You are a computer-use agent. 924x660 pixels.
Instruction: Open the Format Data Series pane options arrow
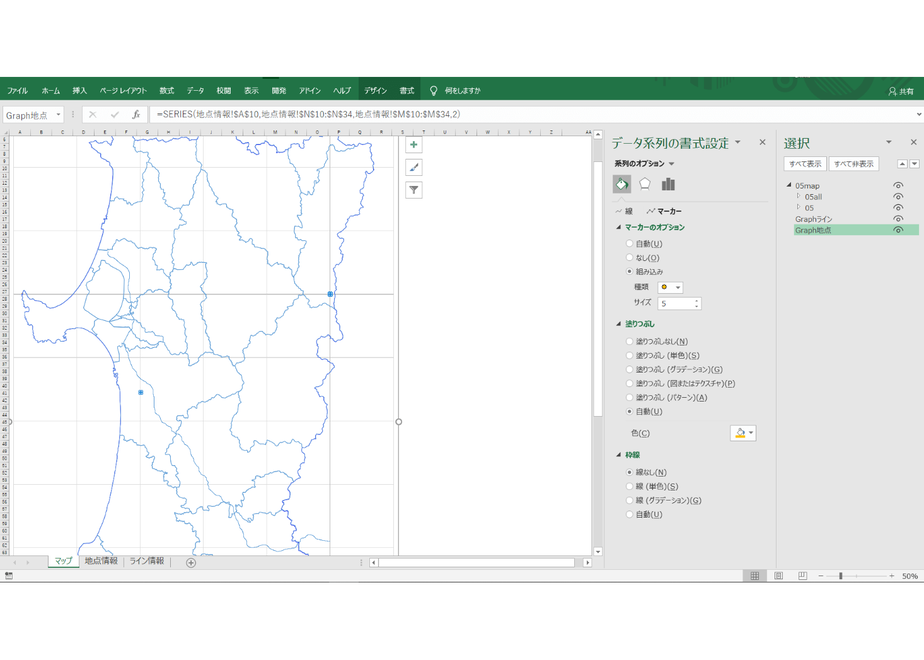(x=738, y=142)
